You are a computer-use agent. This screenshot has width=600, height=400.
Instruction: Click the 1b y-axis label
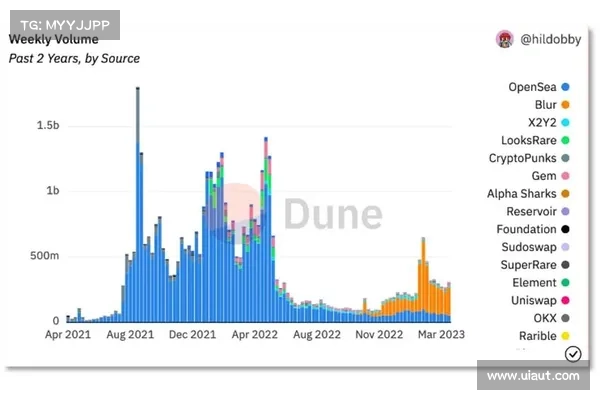(x=53, y=190)
